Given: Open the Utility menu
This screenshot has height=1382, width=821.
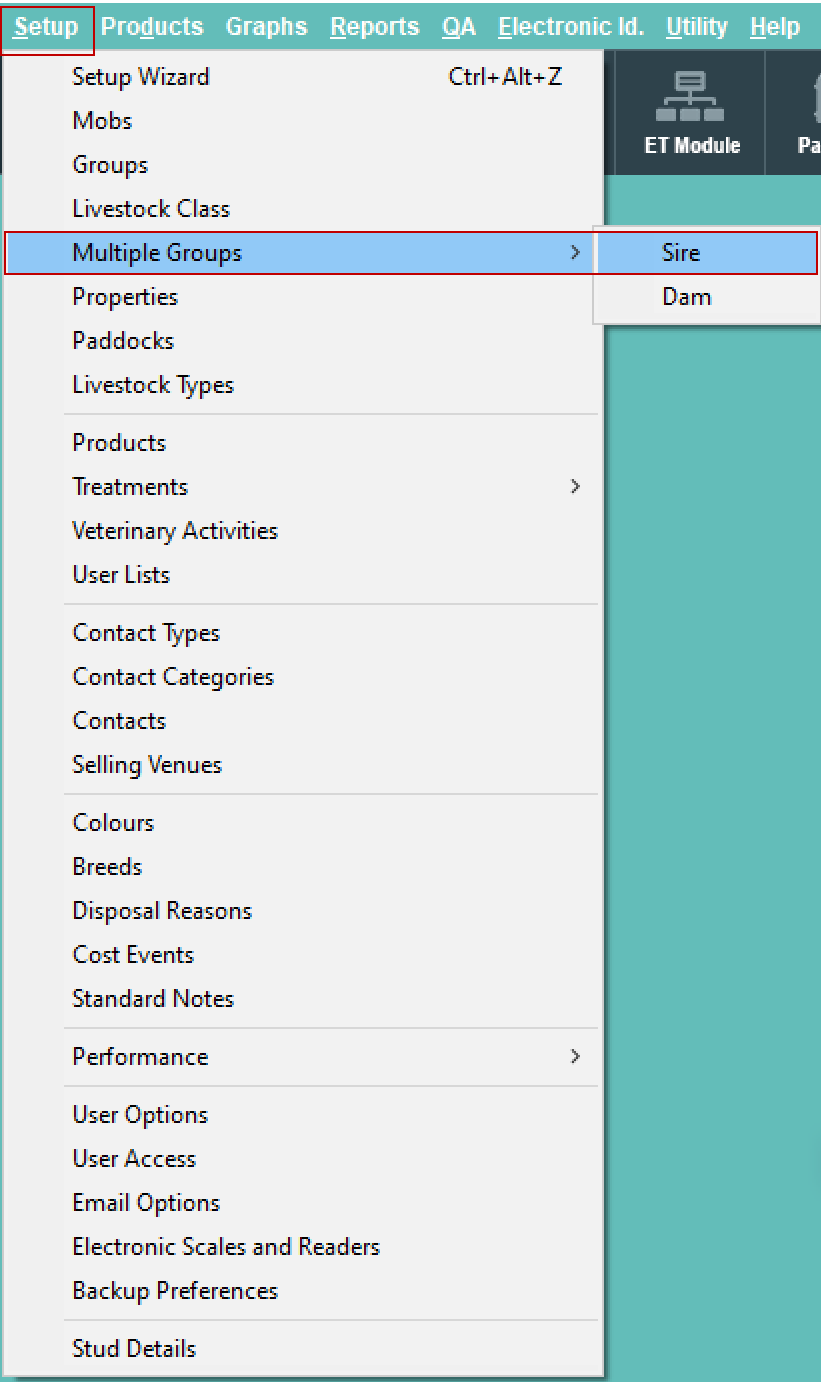Looking at the screenshot, I should point(697,27).
